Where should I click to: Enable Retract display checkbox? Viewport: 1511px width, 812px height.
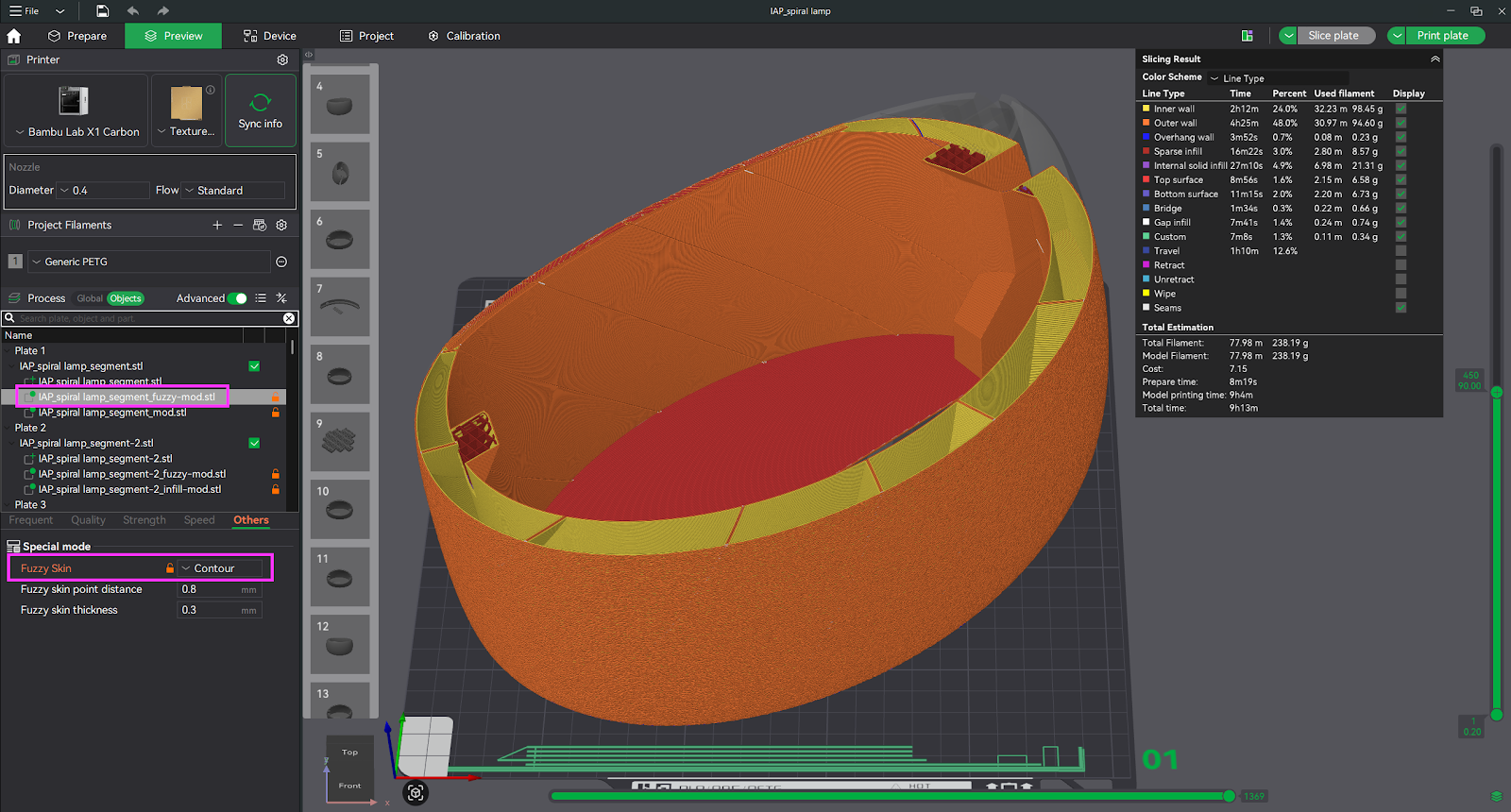(1401, 265)
